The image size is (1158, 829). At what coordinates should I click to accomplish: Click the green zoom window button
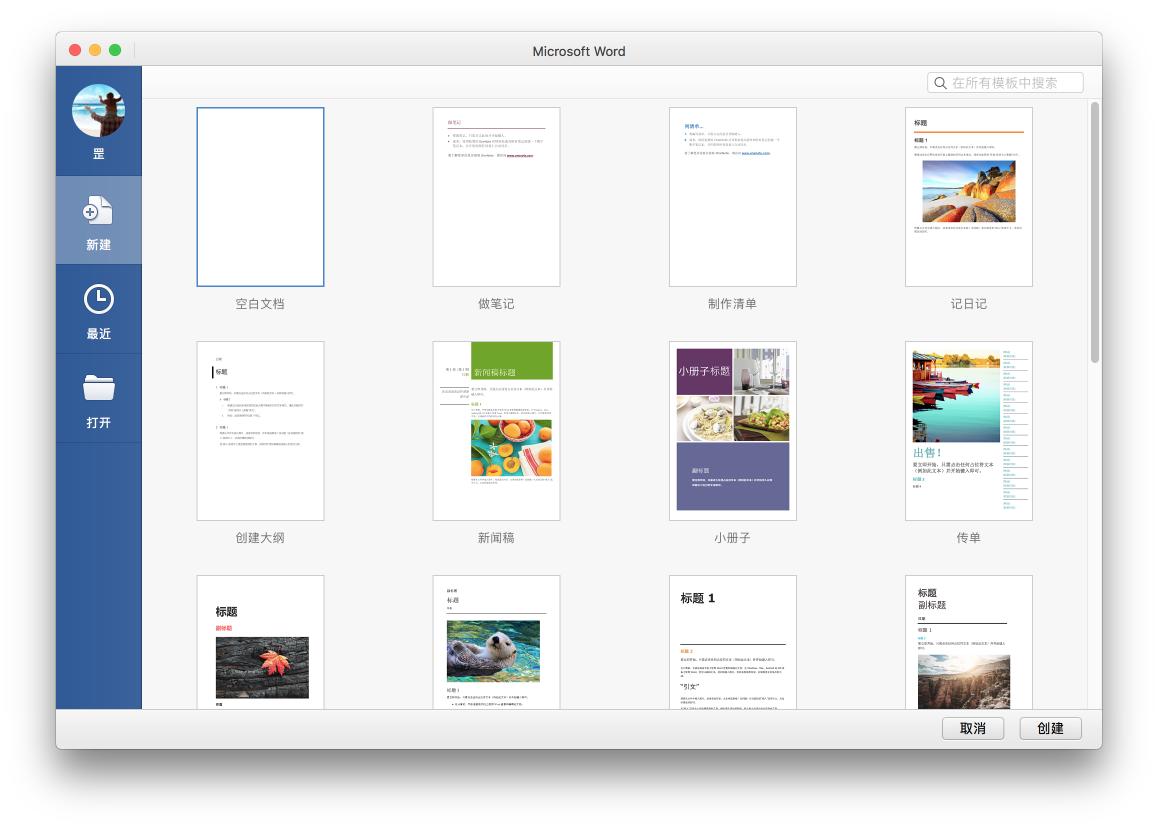(x=115, y=50)
